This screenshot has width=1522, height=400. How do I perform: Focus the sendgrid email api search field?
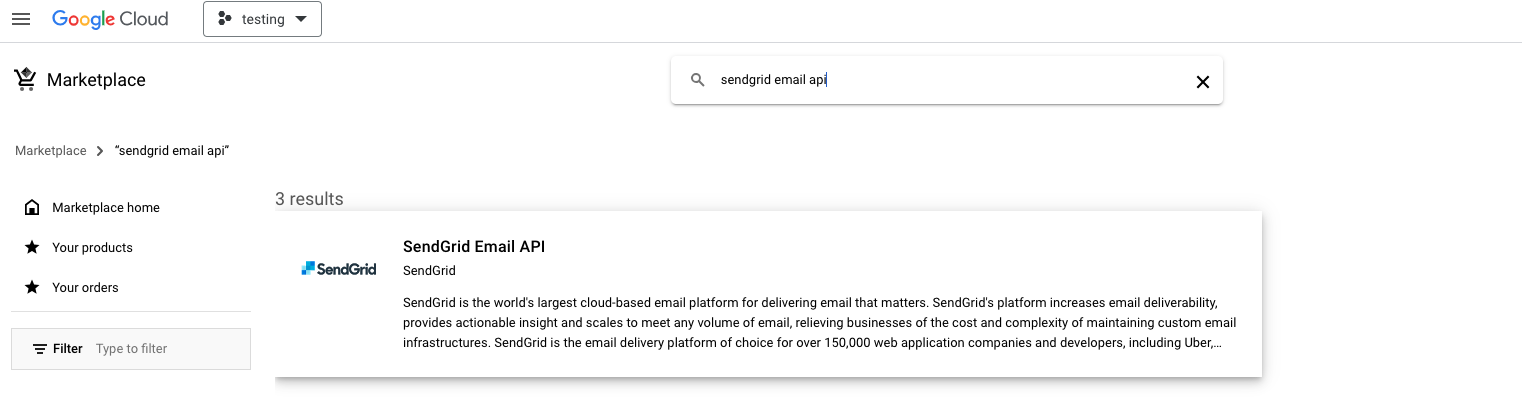tap(946, 80)
